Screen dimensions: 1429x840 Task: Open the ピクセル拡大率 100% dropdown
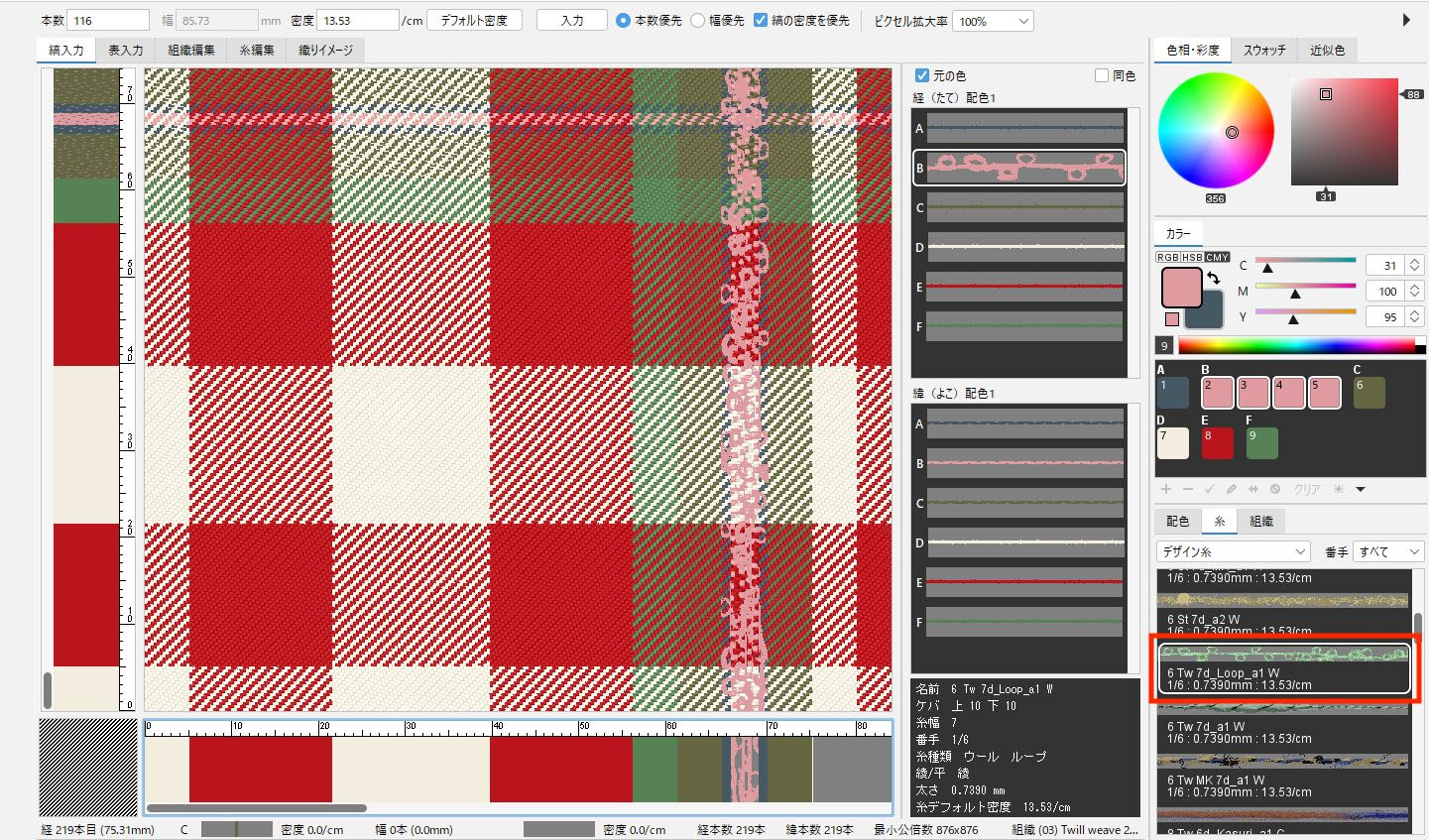pos(993,21)
